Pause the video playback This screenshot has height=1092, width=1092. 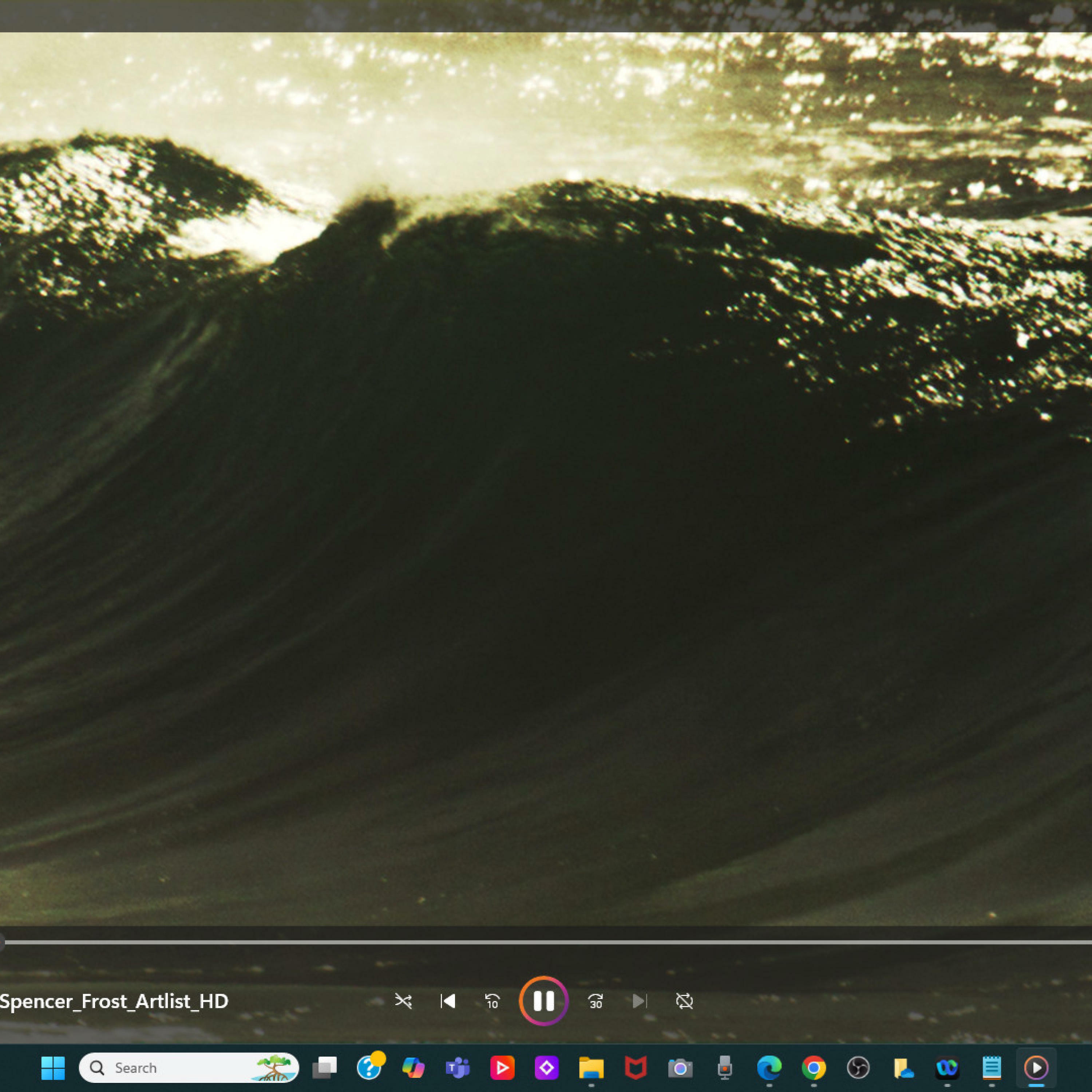point(543,1001)
